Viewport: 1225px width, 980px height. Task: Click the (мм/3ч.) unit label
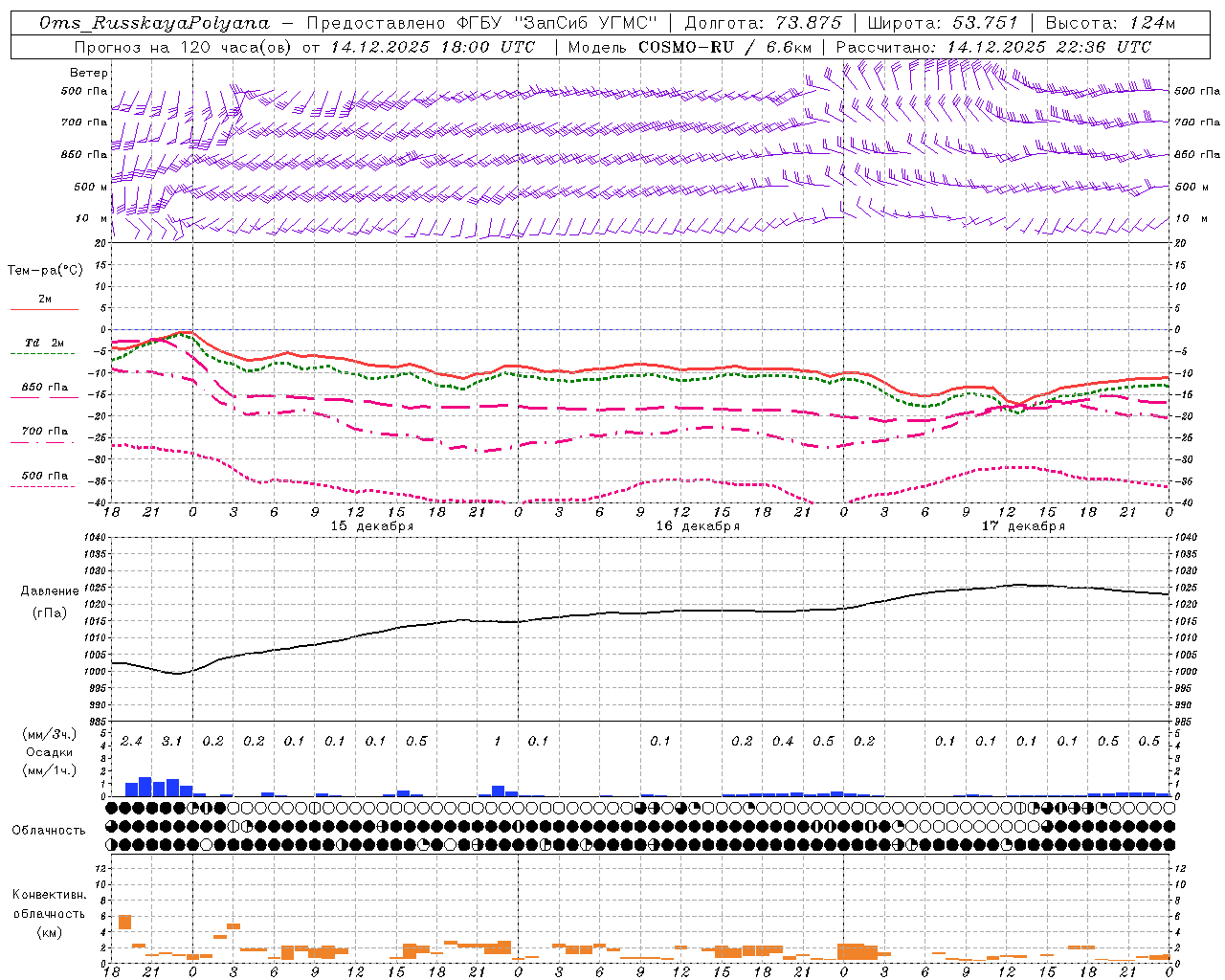(x=50, y=734)
